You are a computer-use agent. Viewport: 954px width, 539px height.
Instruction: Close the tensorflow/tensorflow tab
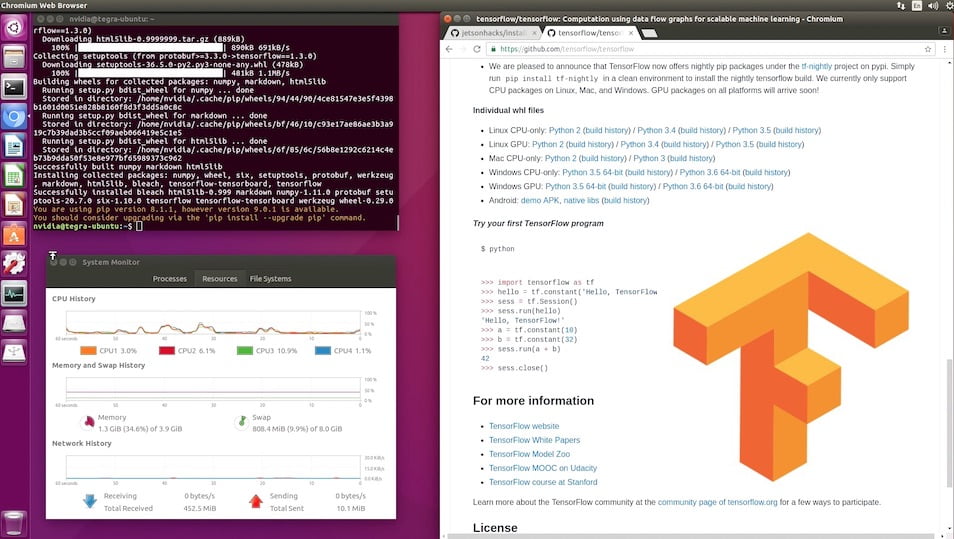(x=631, y=33)
